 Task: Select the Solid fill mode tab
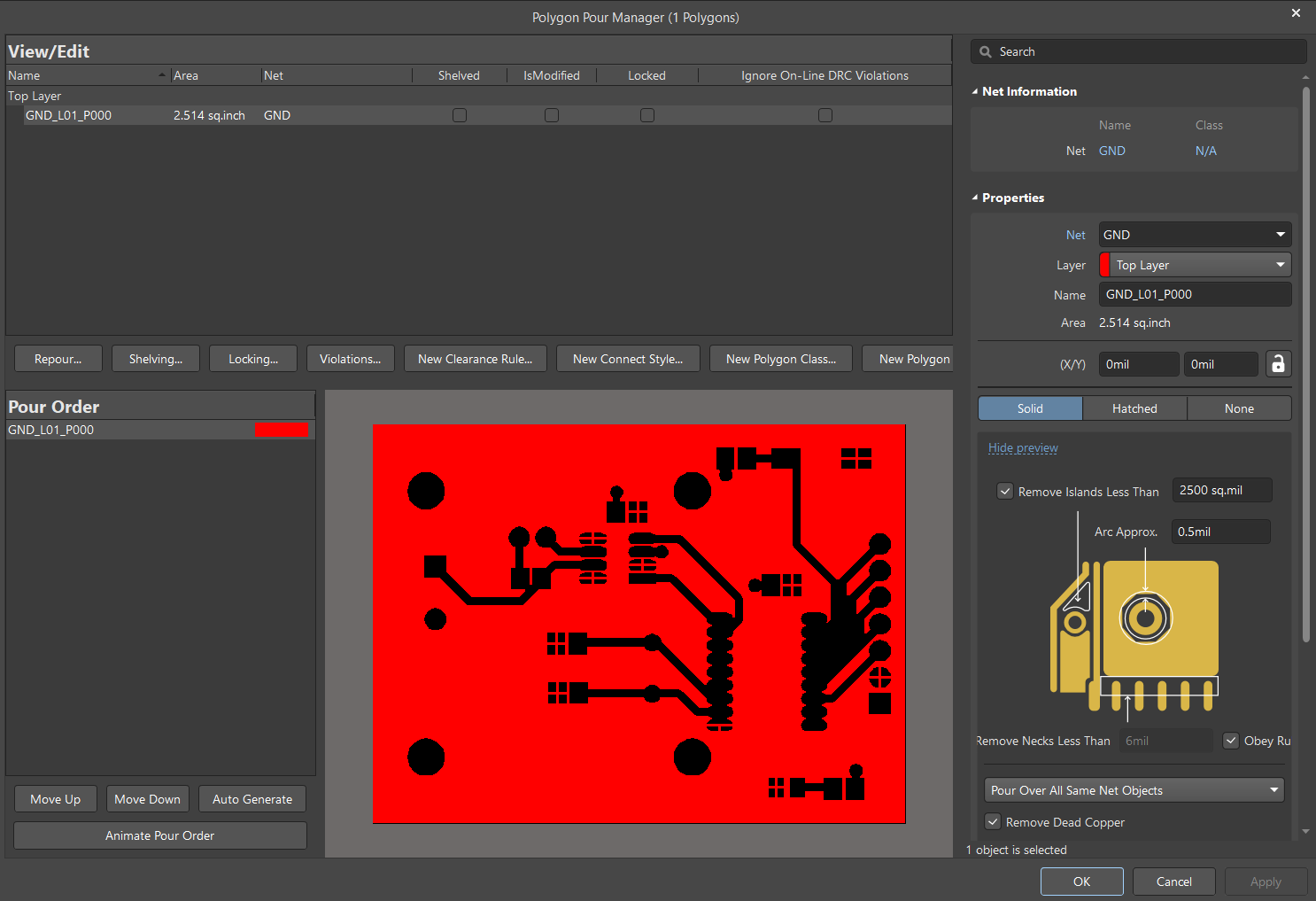(1030, 408)
